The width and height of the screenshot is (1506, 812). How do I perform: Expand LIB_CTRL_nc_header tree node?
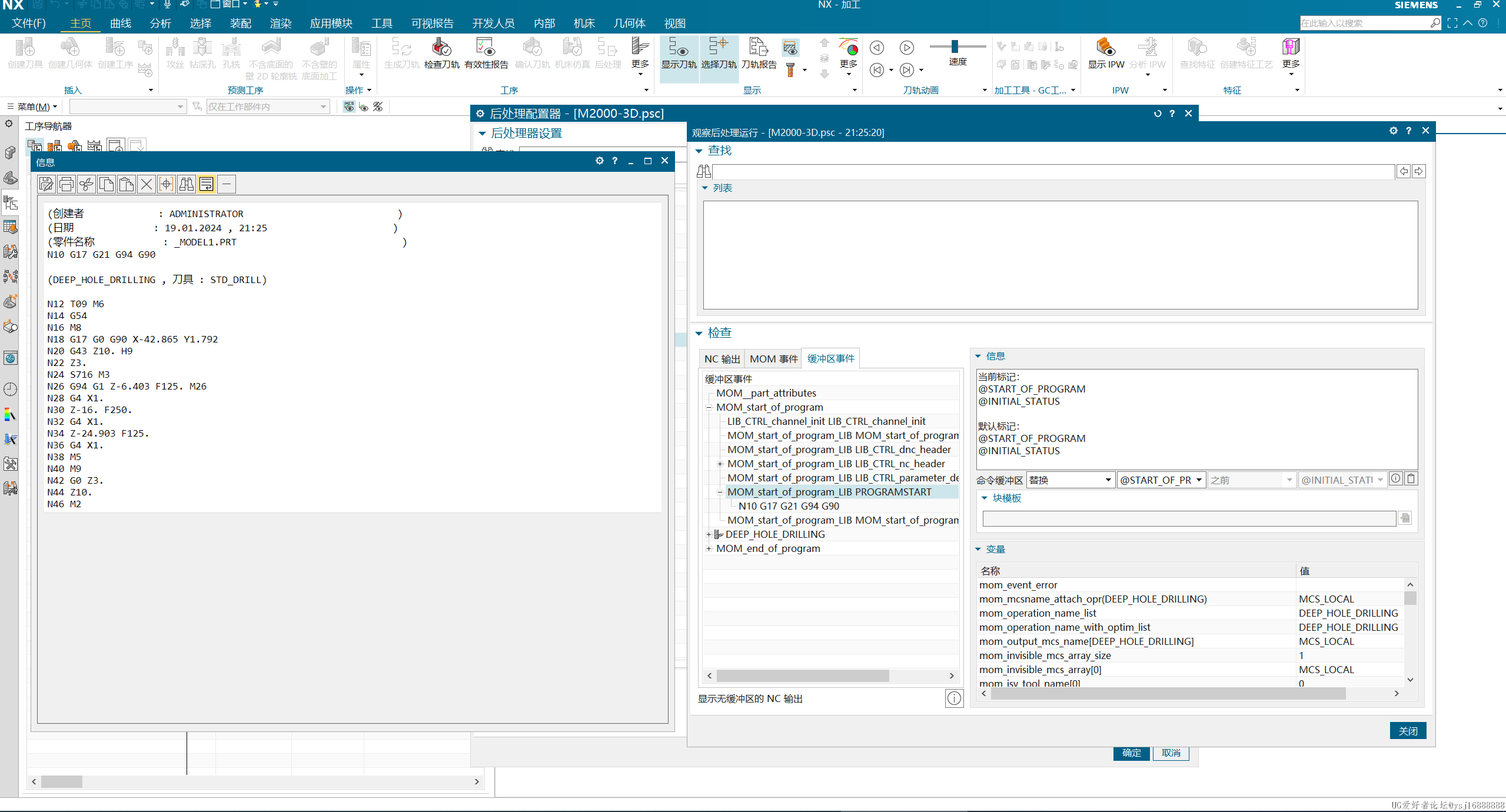pos(720,464)
